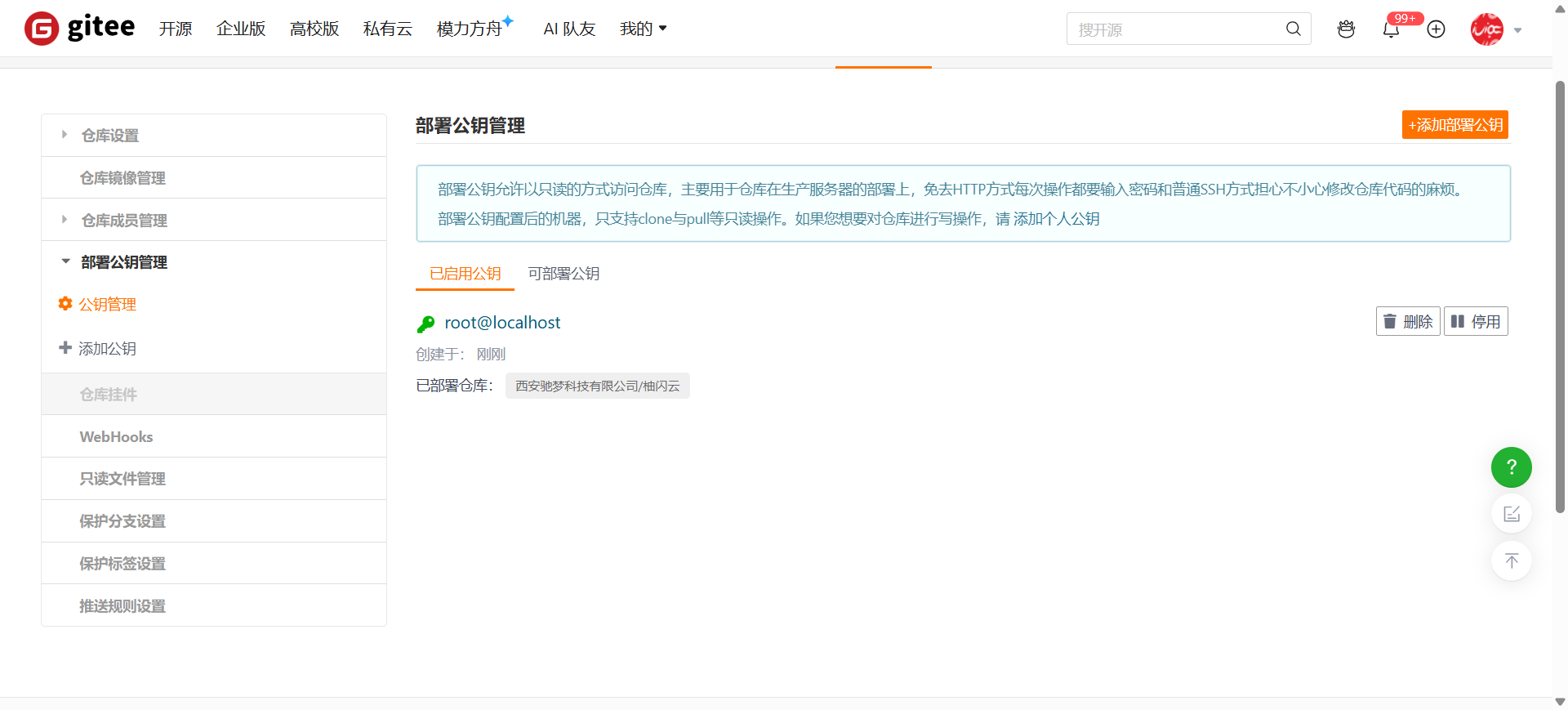Open the 我的 dropdown menu

[643, 29]
